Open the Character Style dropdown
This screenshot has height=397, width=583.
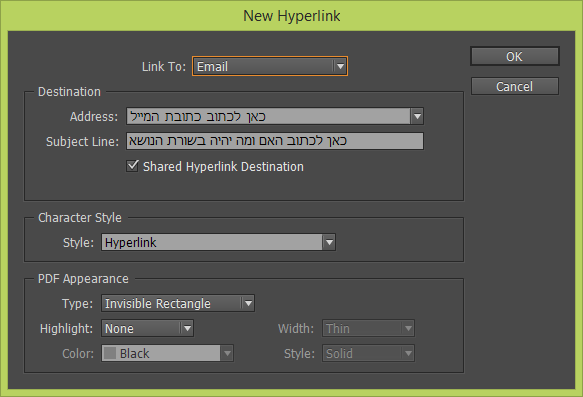tap(218, 242)
